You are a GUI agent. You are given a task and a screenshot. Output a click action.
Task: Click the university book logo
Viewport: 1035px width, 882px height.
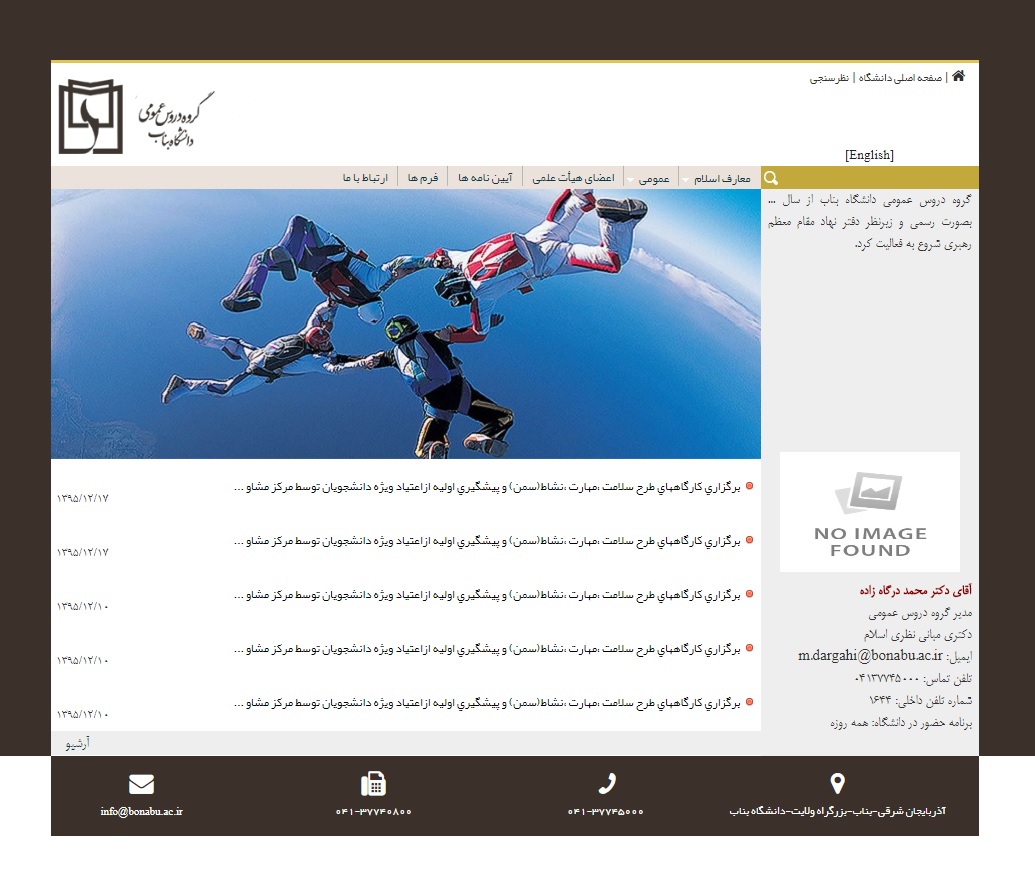pyautogui.click(x=90, y=117)
